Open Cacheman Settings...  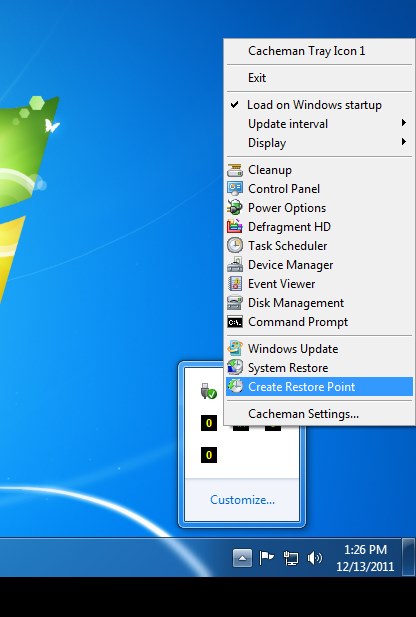click(320, 414)
